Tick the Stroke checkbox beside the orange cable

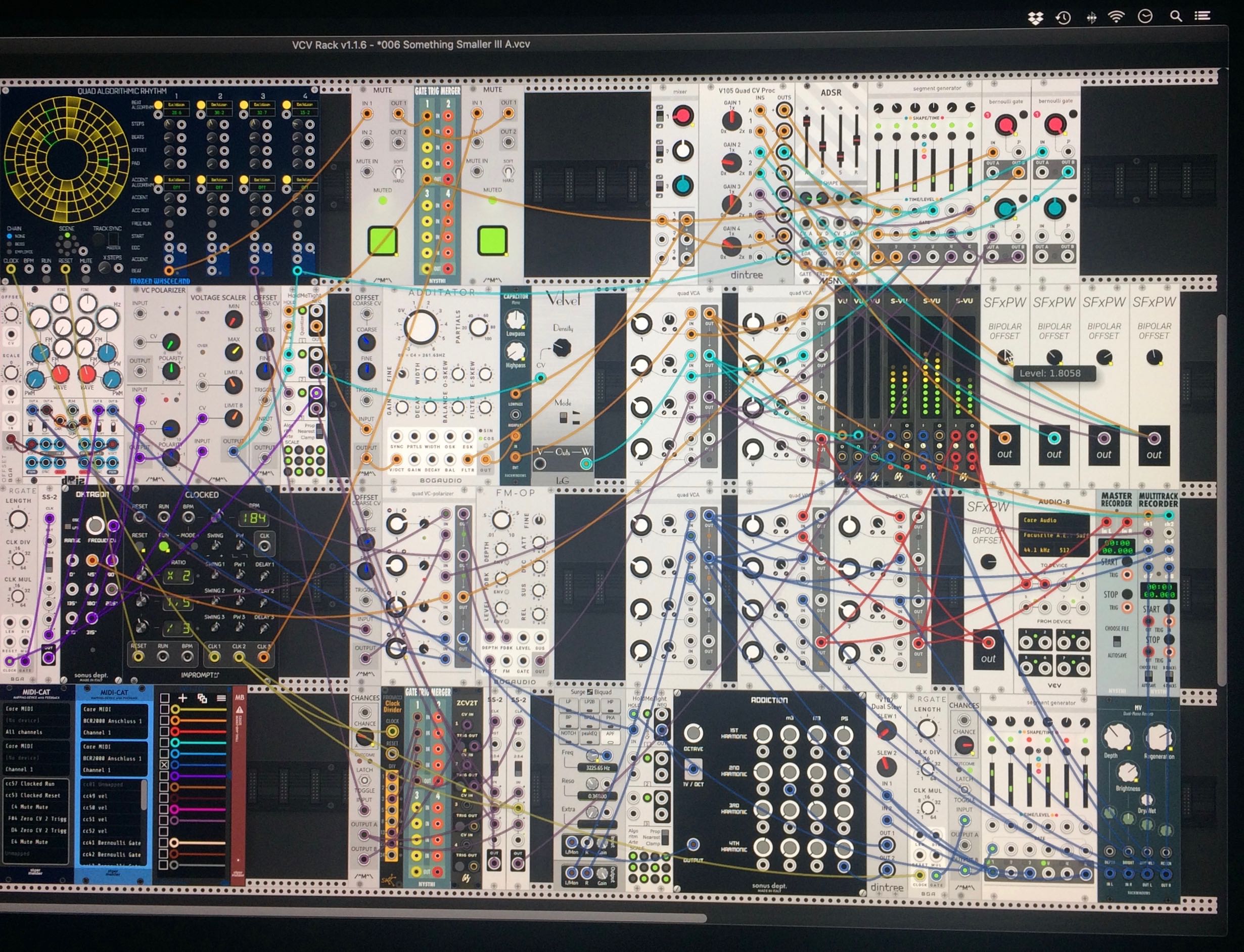click(164, 720)
